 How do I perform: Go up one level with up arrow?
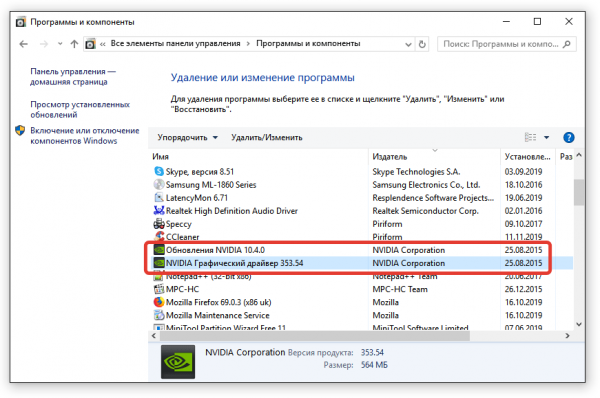pos(74,44)
